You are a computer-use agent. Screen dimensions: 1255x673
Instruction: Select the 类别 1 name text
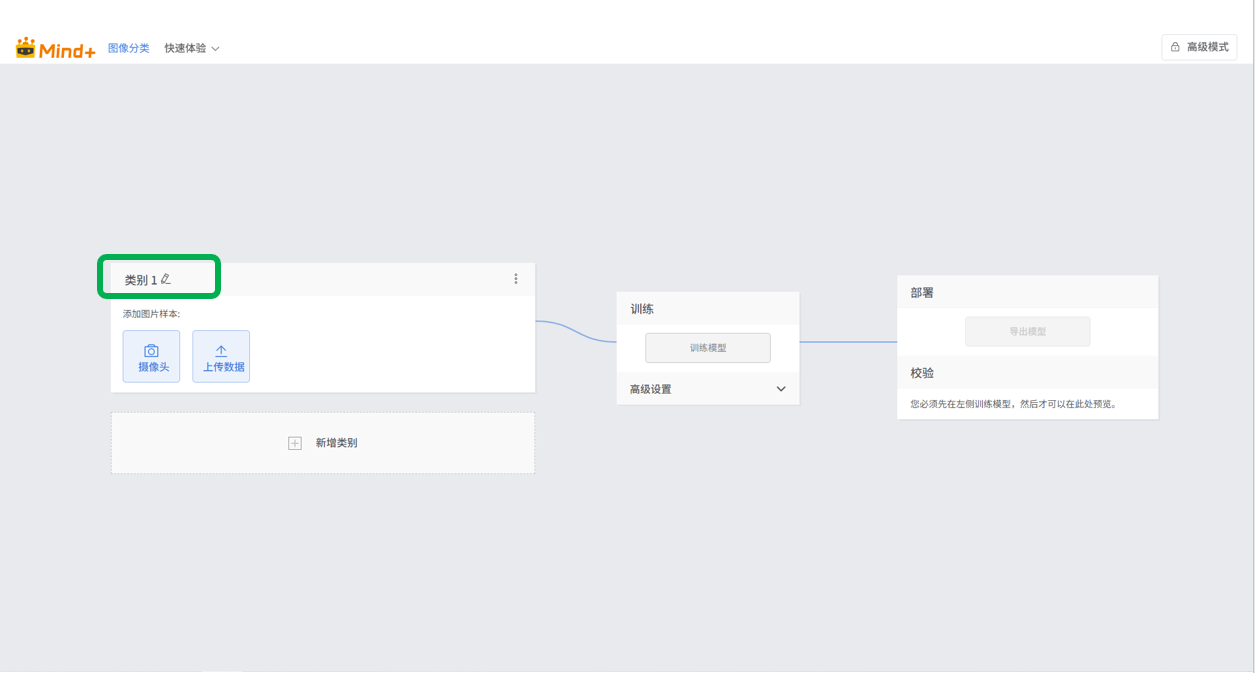[140, 280]
